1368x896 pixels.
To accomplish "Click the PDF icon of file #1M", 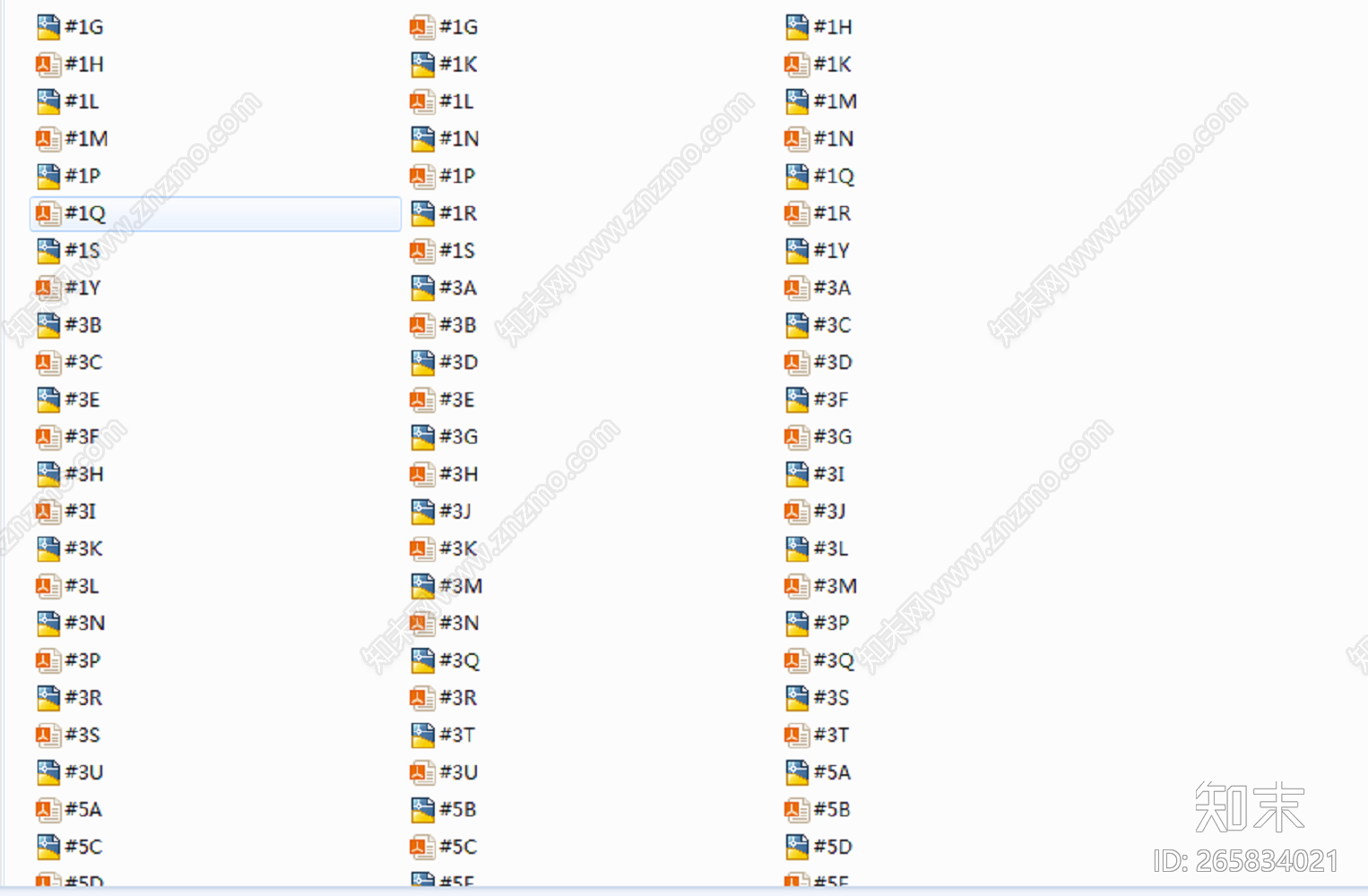I will tap(48, 139).
